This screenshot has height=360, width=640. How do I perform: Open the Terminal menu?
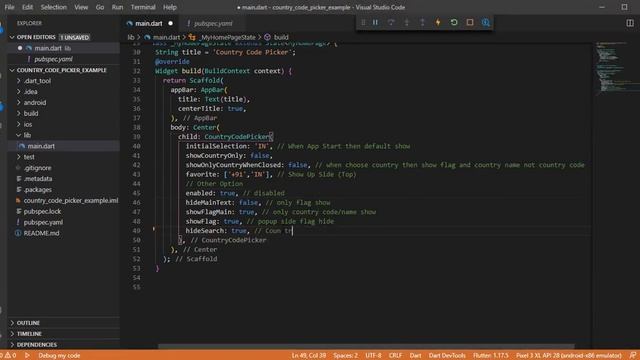143,7
